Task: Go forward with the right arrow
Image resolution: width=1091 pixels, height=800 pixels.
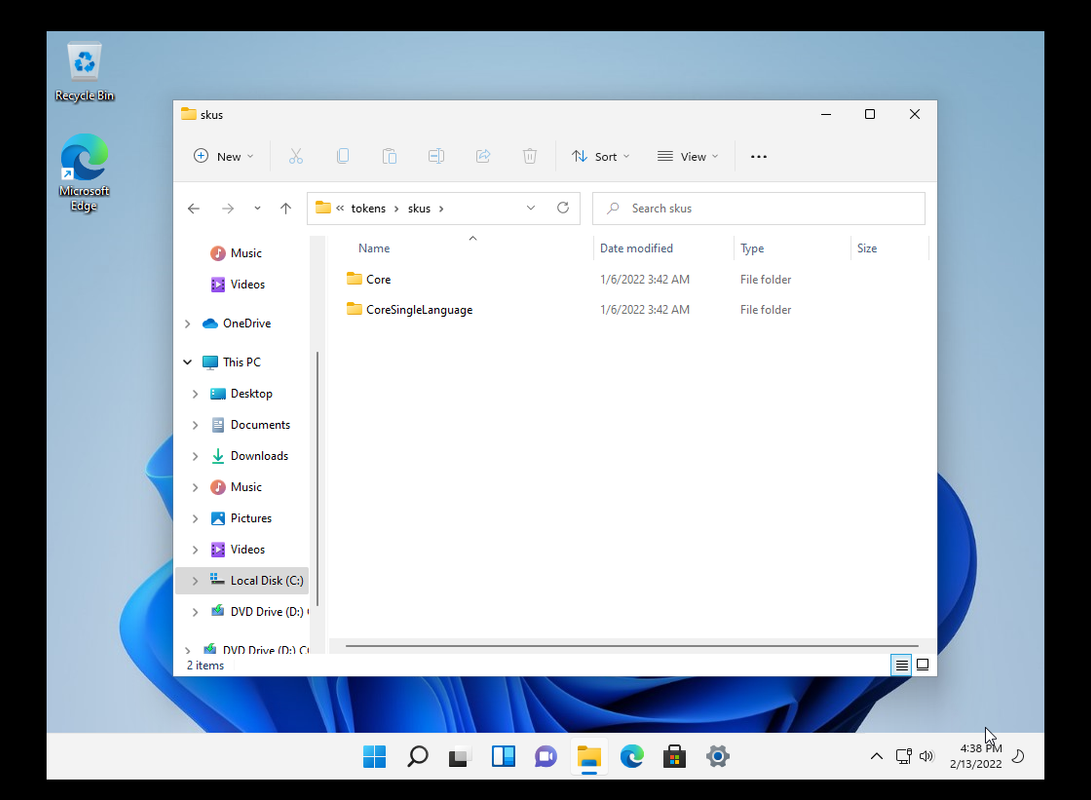Action: [228, 208]
